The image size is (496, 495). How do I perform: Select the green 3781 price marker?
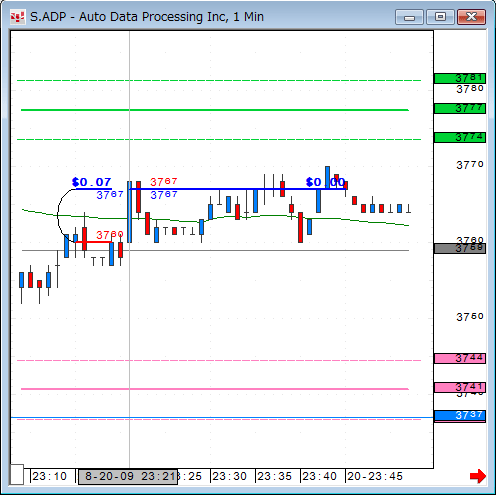[460, 79]
